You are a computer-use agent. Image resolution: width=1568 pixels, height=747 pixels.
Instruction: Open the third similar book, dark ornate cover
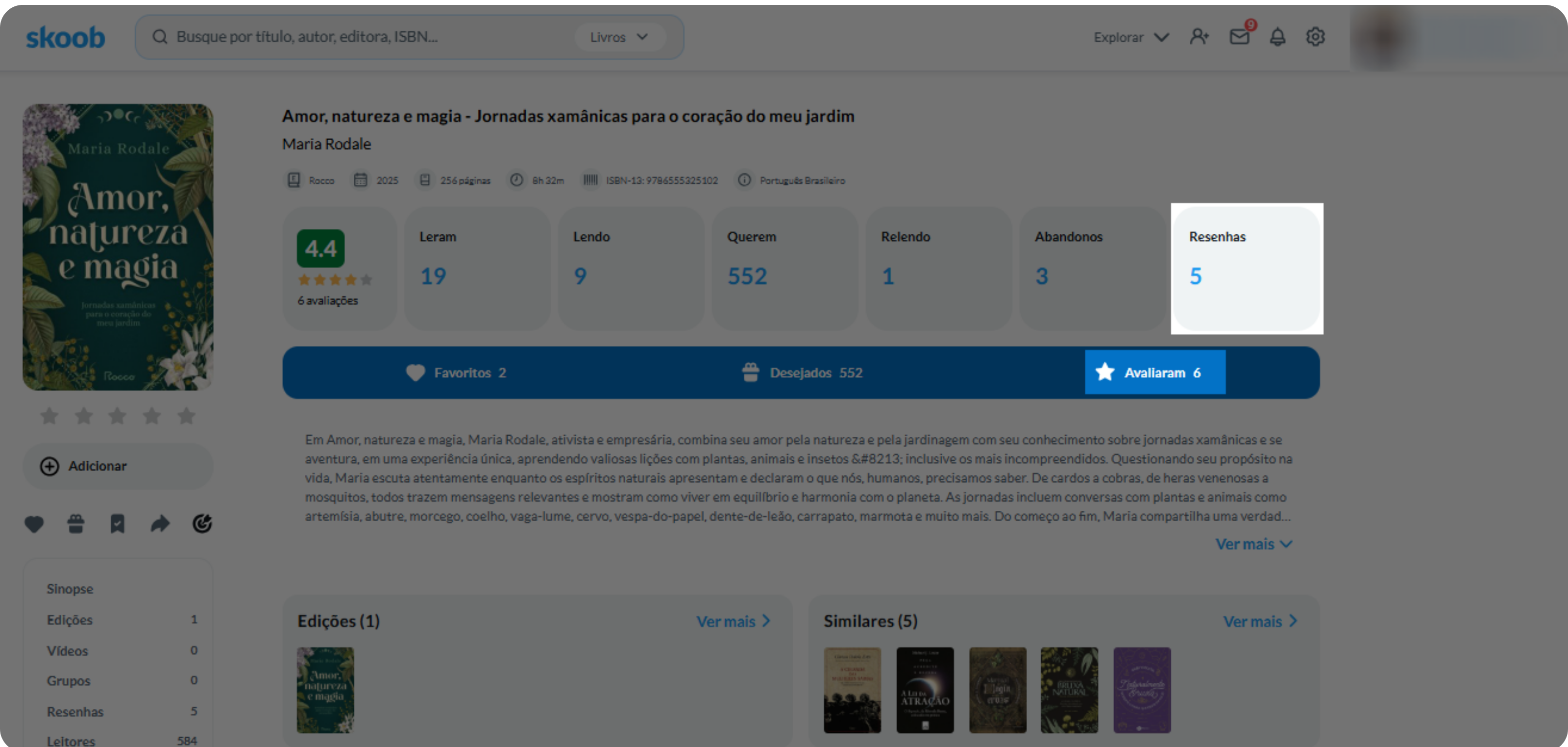point(997,690)
